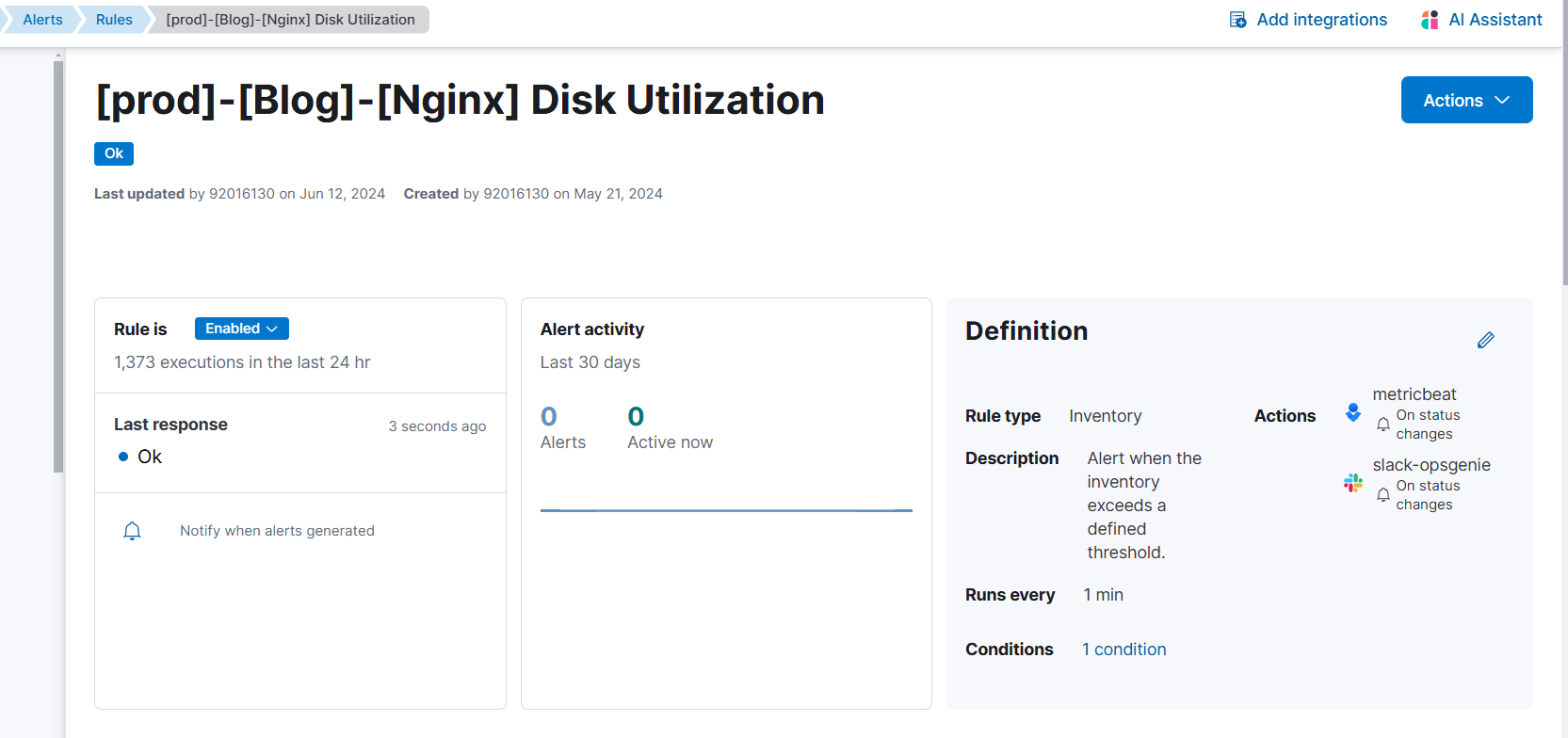Toggle the Enabled rule status dropdown
The width and height of the screenshot is (1568, 738).
coord(242,329)
